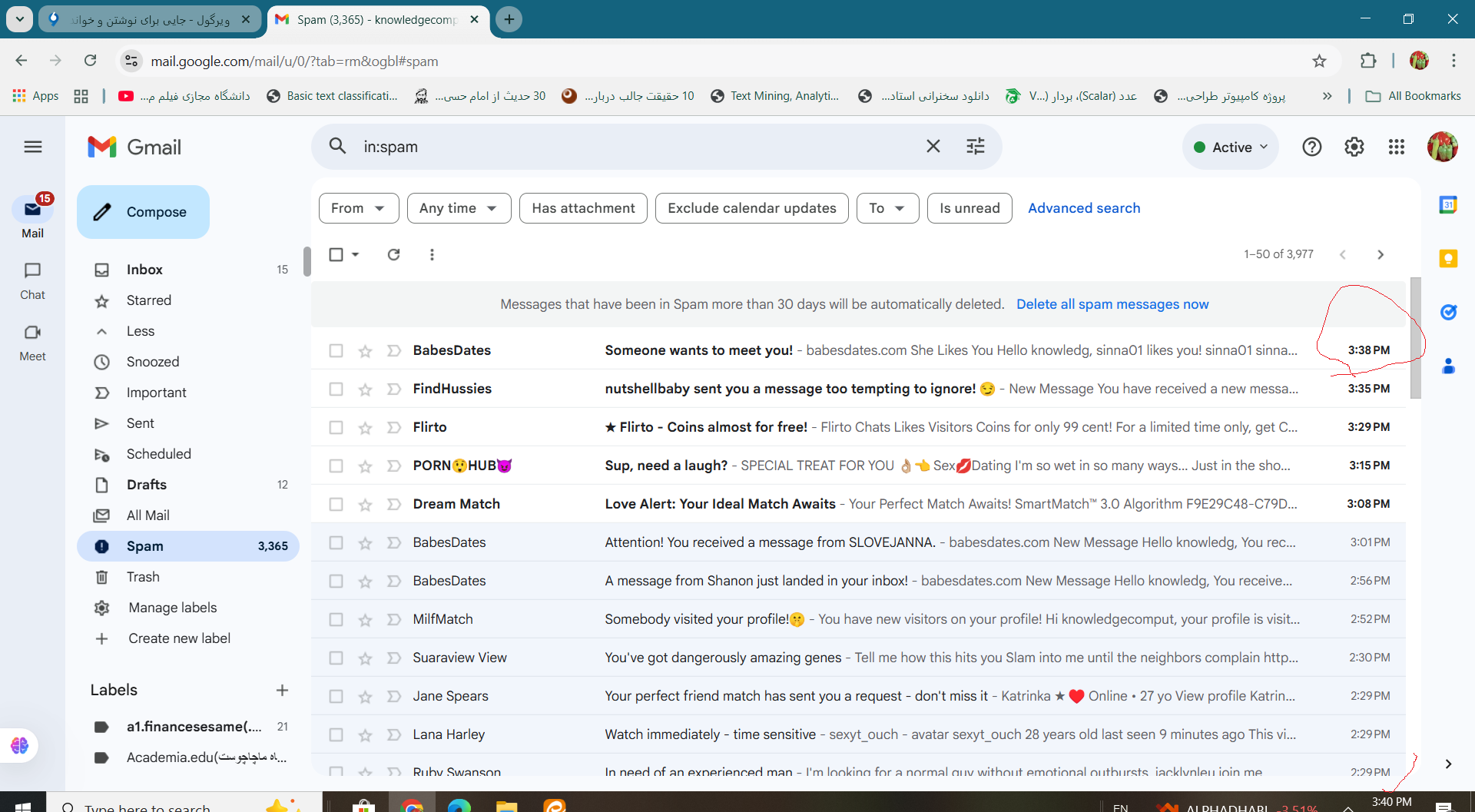Open the Inbox folder

click(x=144, y=270)
